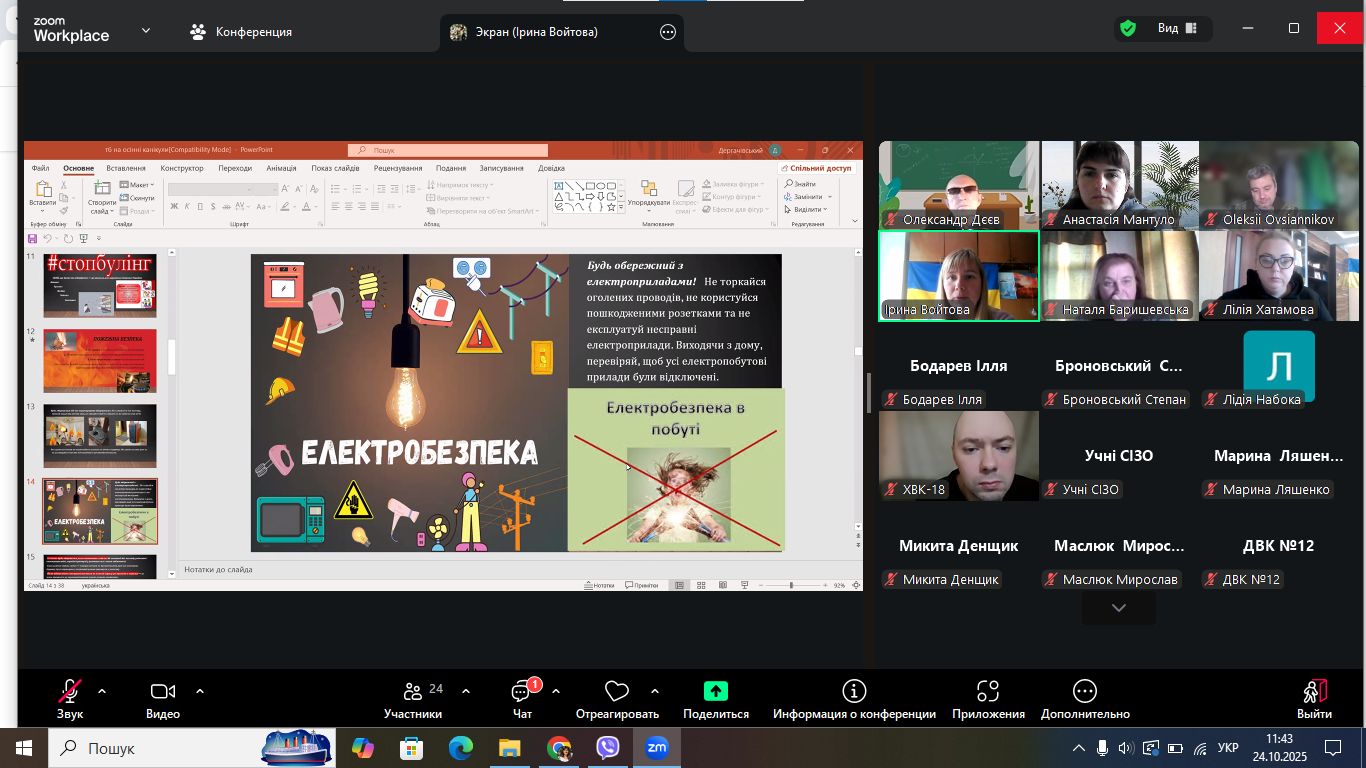Expand audio options arrow beside Звук

pos(101,691)
